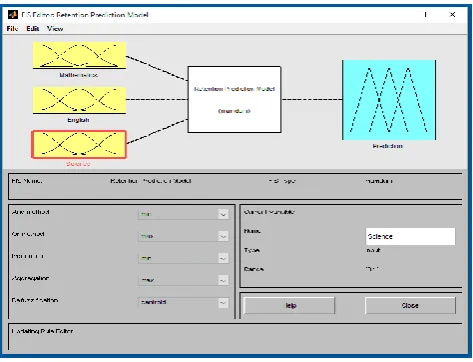
Task: Open the Implication dropdown
Action: pos(183,258)
